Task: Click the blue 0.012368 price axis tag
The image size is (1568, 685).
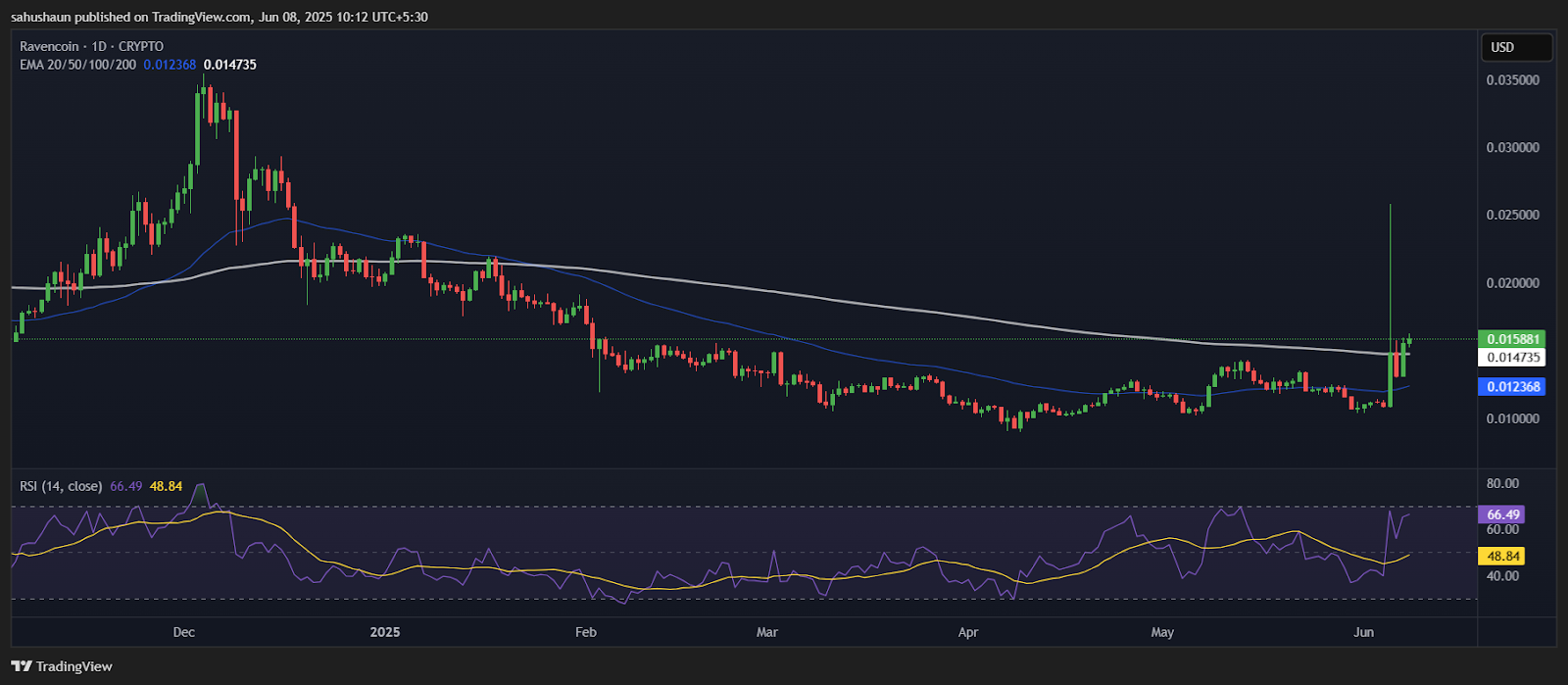Action: click(x=1511, y=386)
